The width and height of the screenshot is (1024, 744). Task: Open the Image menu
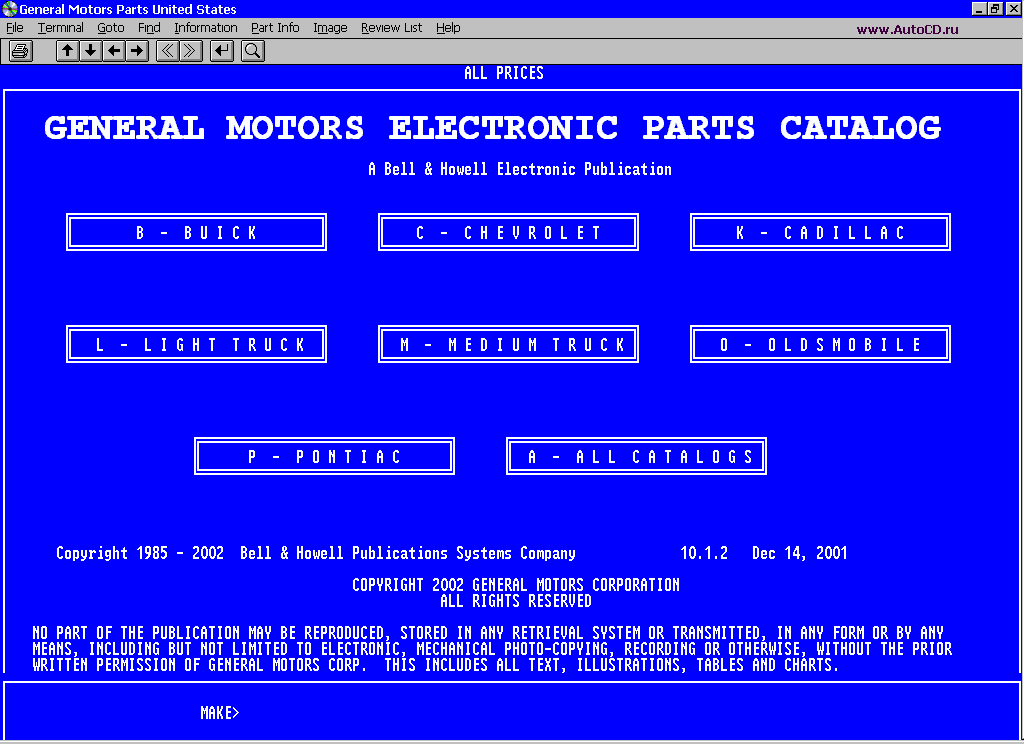tap(330, 28)
